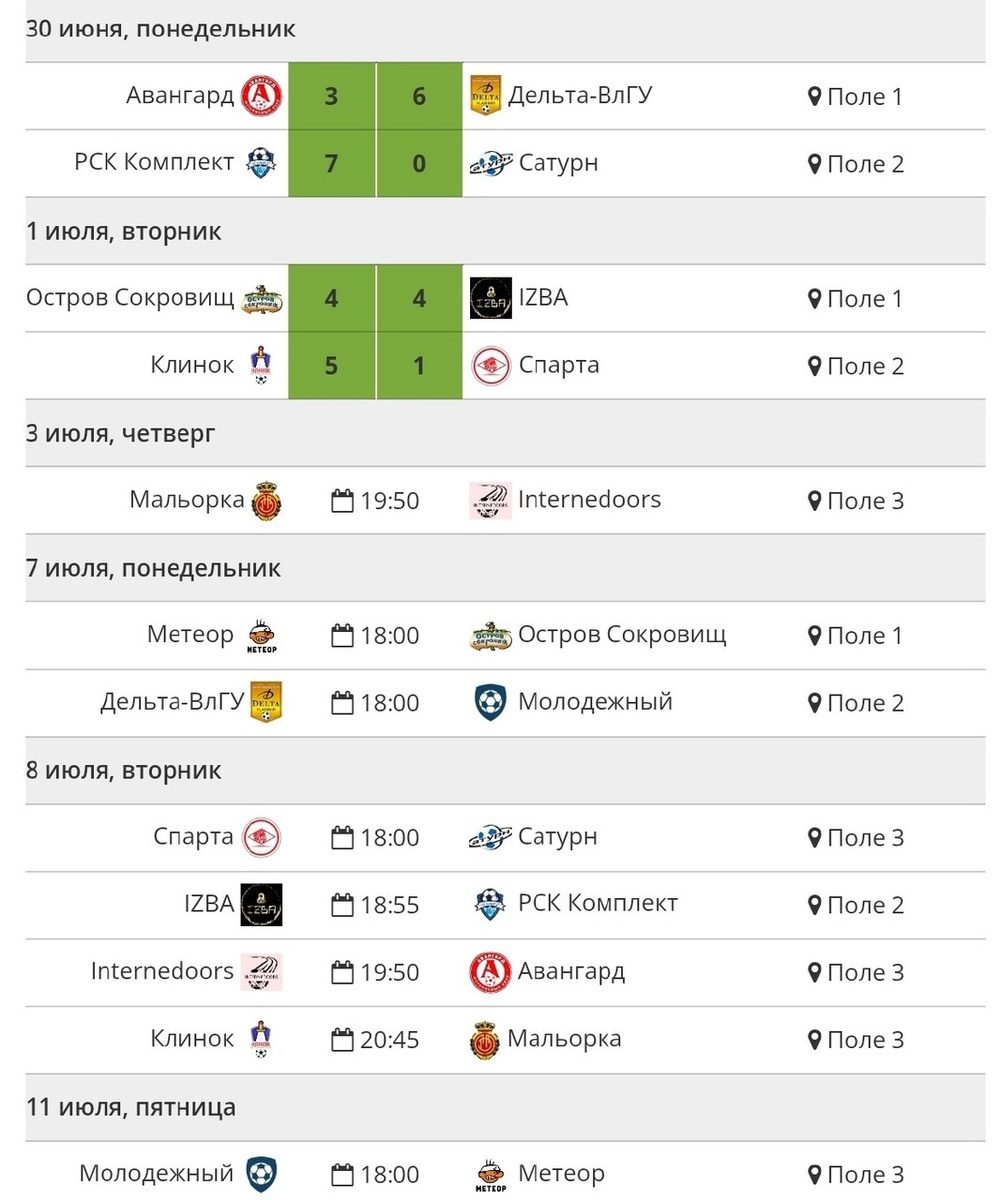The width and height of the screenshot is (1000, 1200).
Task: Click Метеор team name in July 11 match
Action: pyautogui.click(x=561, y=1173)
